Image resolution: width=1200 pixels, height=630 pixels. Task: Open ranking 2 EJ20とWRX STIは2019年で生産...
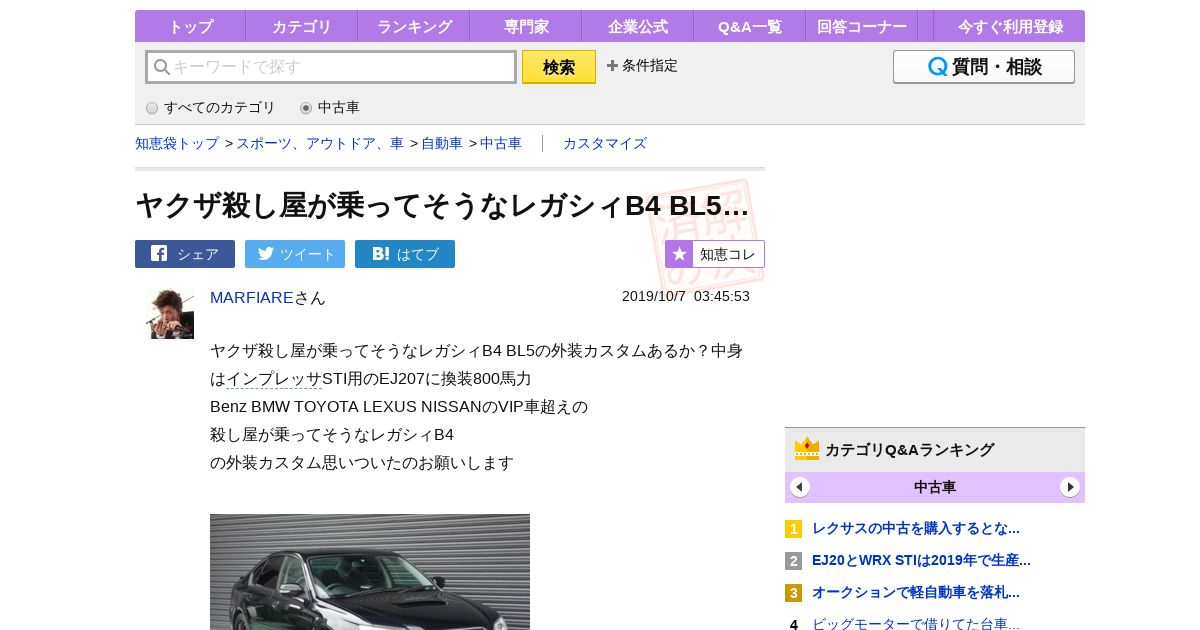pos(921,560)
